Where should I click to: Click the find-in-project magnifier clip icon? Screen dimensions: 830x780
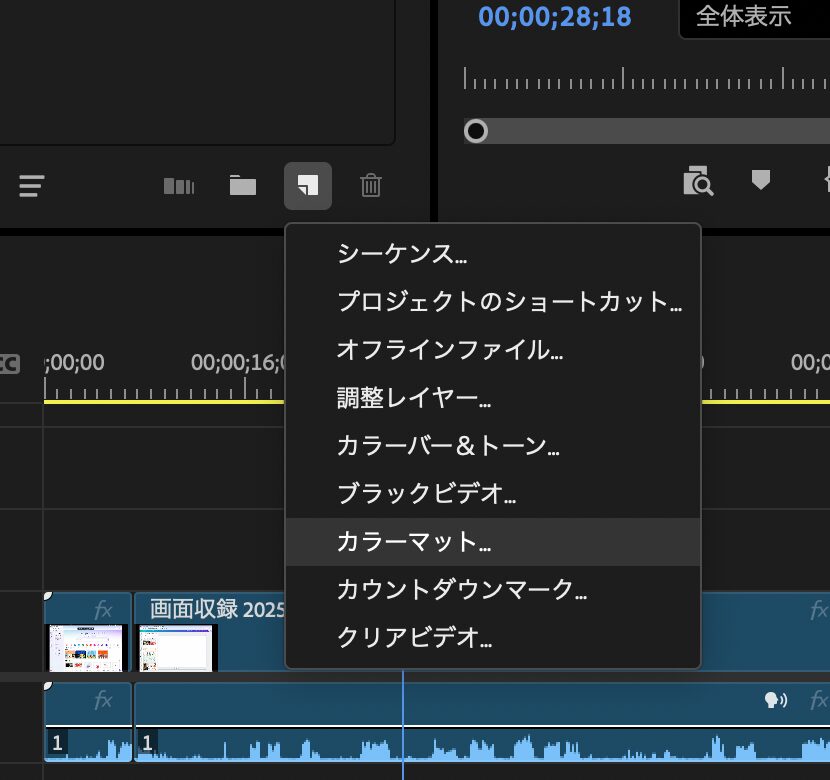(697, 181)
